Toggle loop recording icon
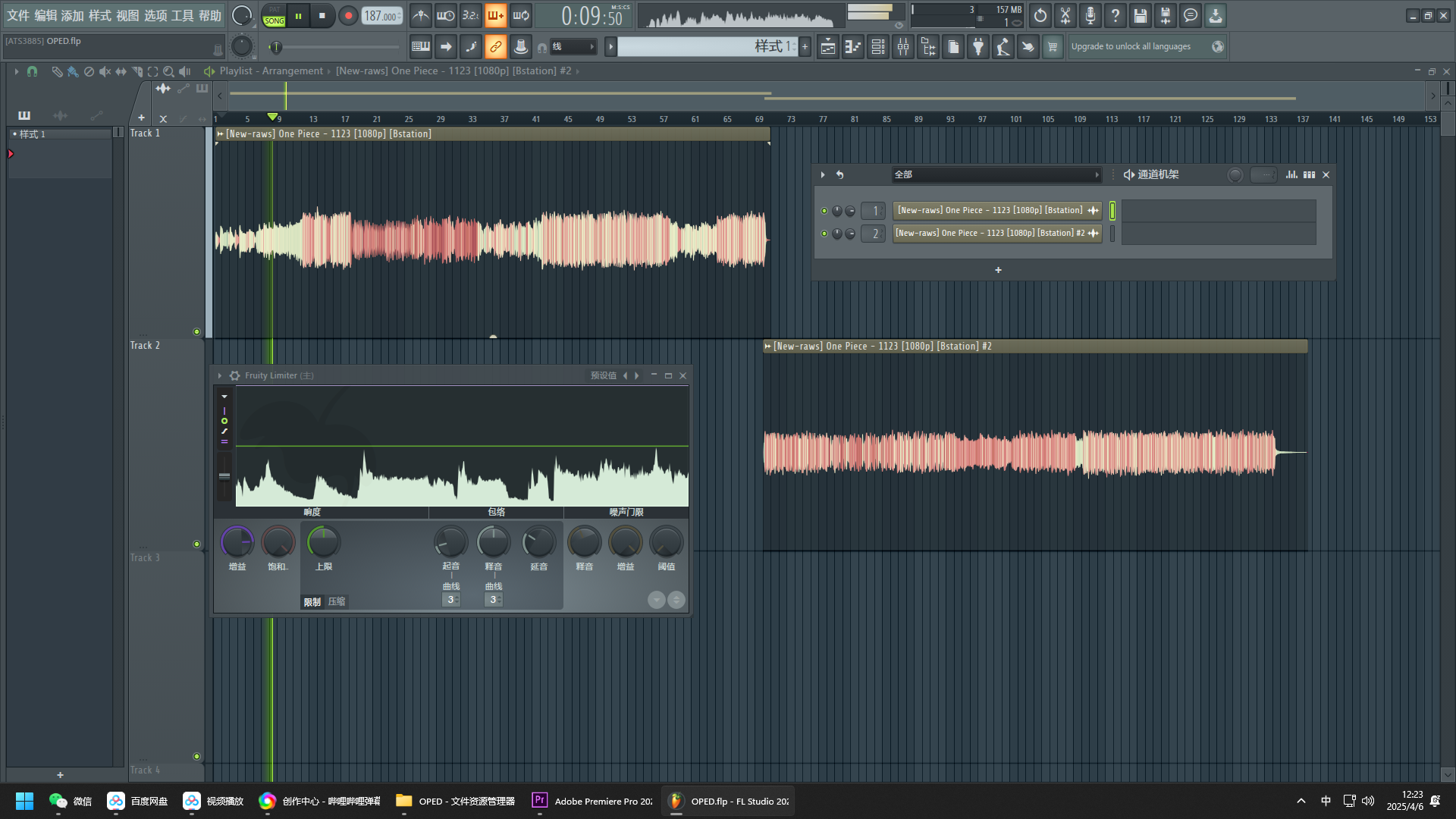Image resolution: width=1456 pixels, height=819 pixels. [x=521, y=15]
